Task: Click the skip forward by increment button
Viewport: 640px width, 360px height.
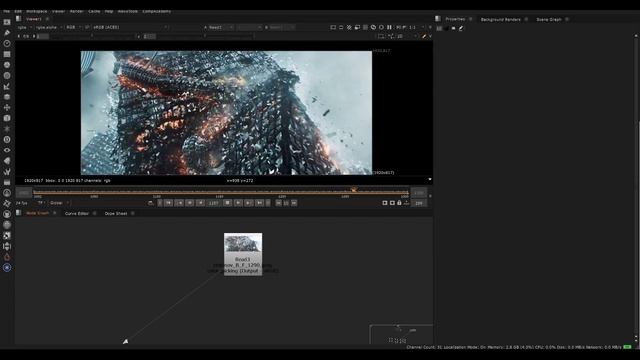Action: pos(294,203)
